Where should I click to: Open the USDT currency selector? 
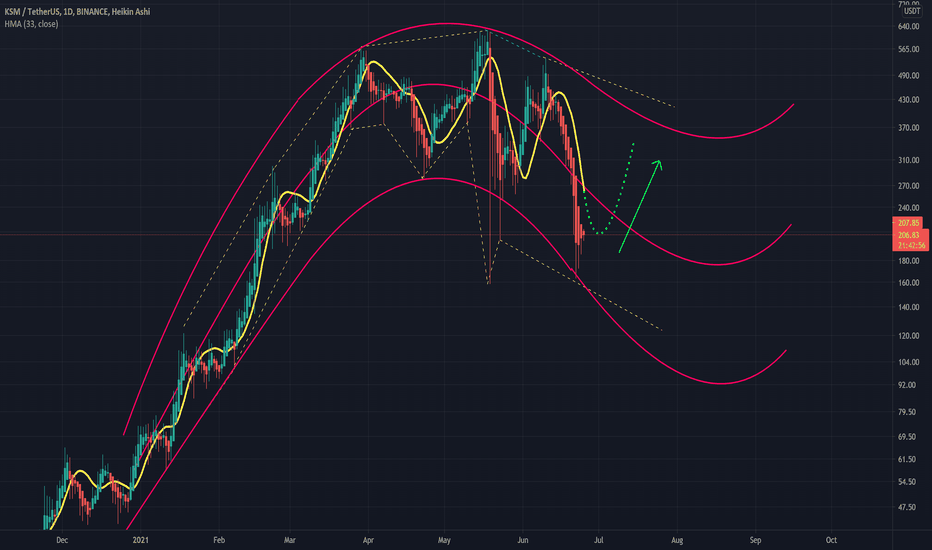click(x=912, y=11)
